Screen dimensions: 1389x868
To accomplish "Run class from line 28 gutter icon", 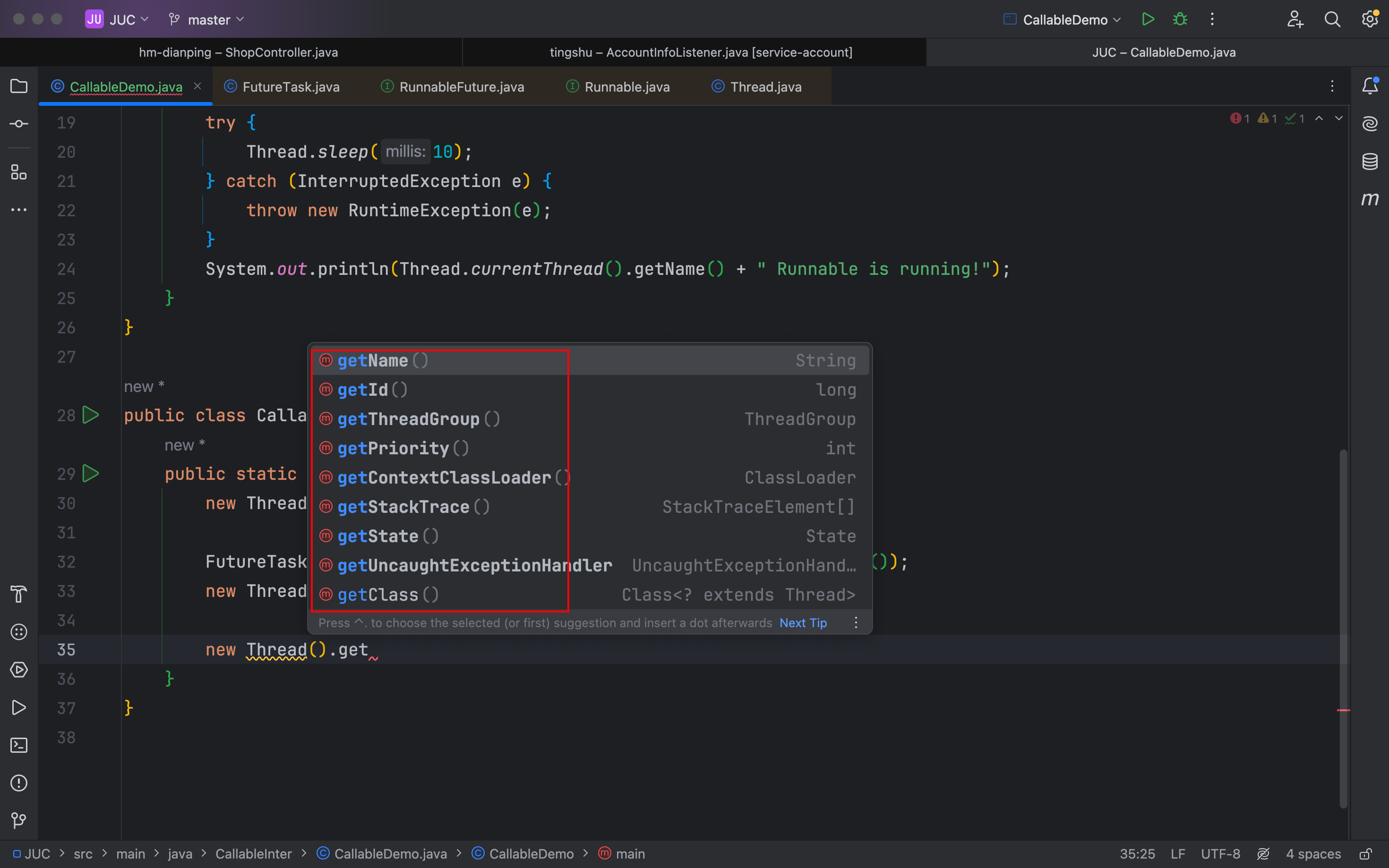I will pyautogui.click(x=91, y=415).
